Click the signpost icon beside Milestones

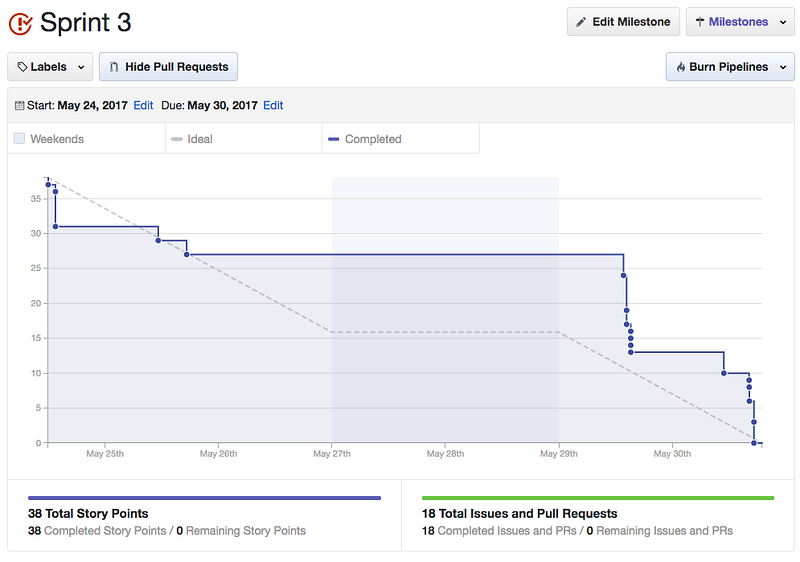coord(700,21)
